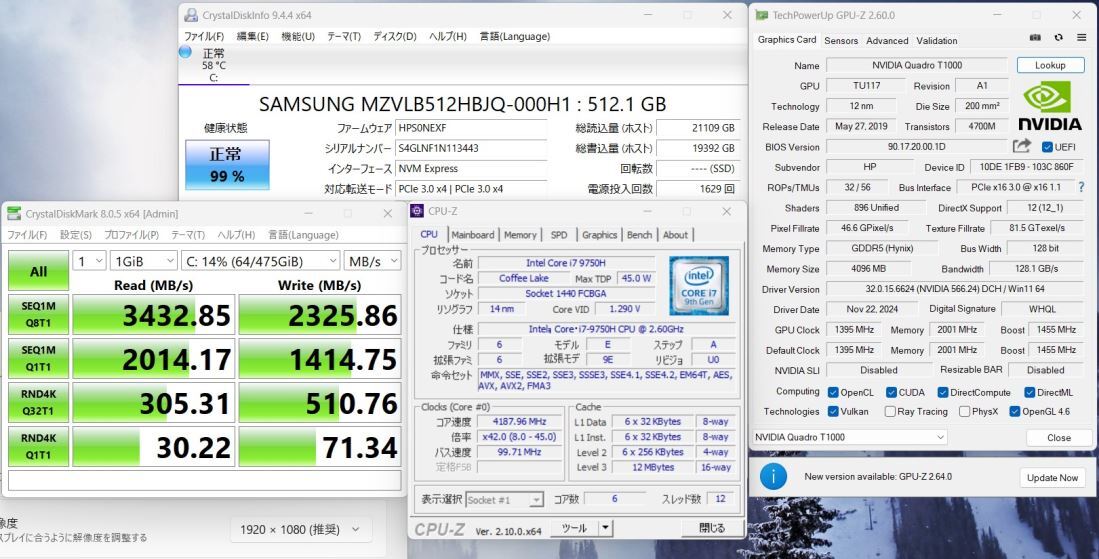Click the blue disk status orb in CrystalDiskInfo

pyautogui.click(x=186, y=51)
